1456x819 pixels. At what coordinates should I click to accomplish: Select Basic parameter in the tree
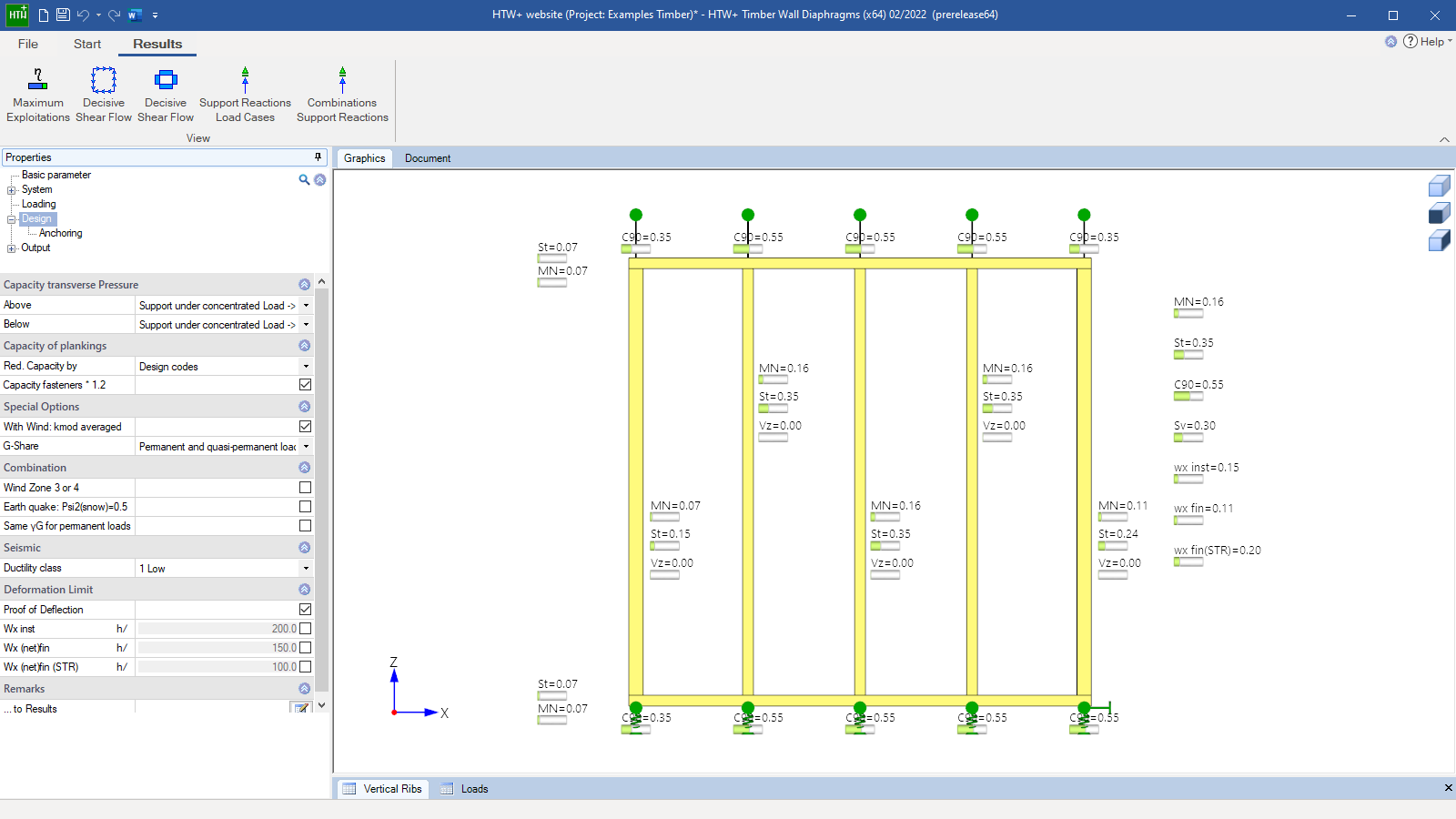[56, 175]
